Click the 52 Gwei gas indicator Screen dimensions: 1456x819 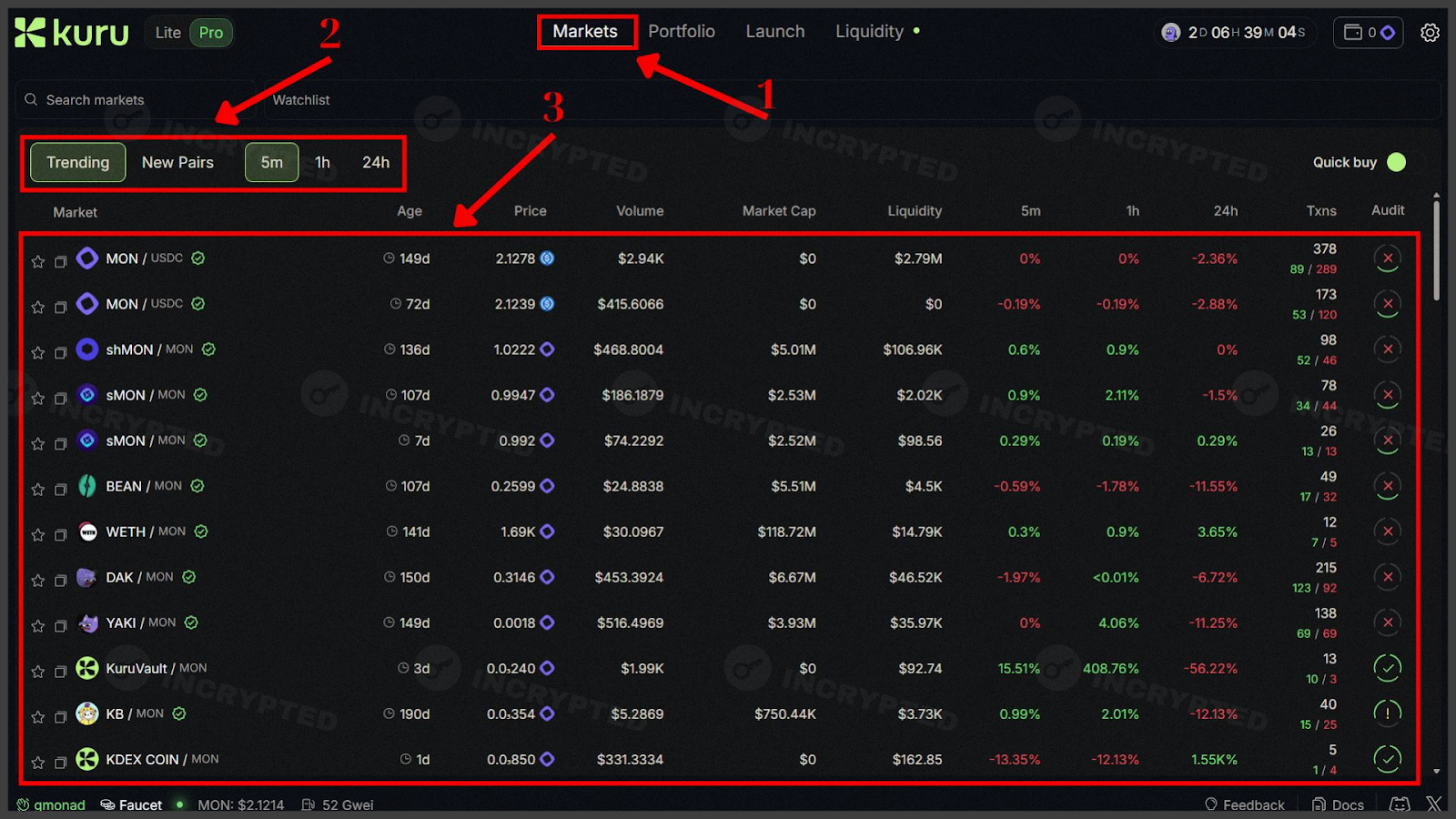coord(338,804)
